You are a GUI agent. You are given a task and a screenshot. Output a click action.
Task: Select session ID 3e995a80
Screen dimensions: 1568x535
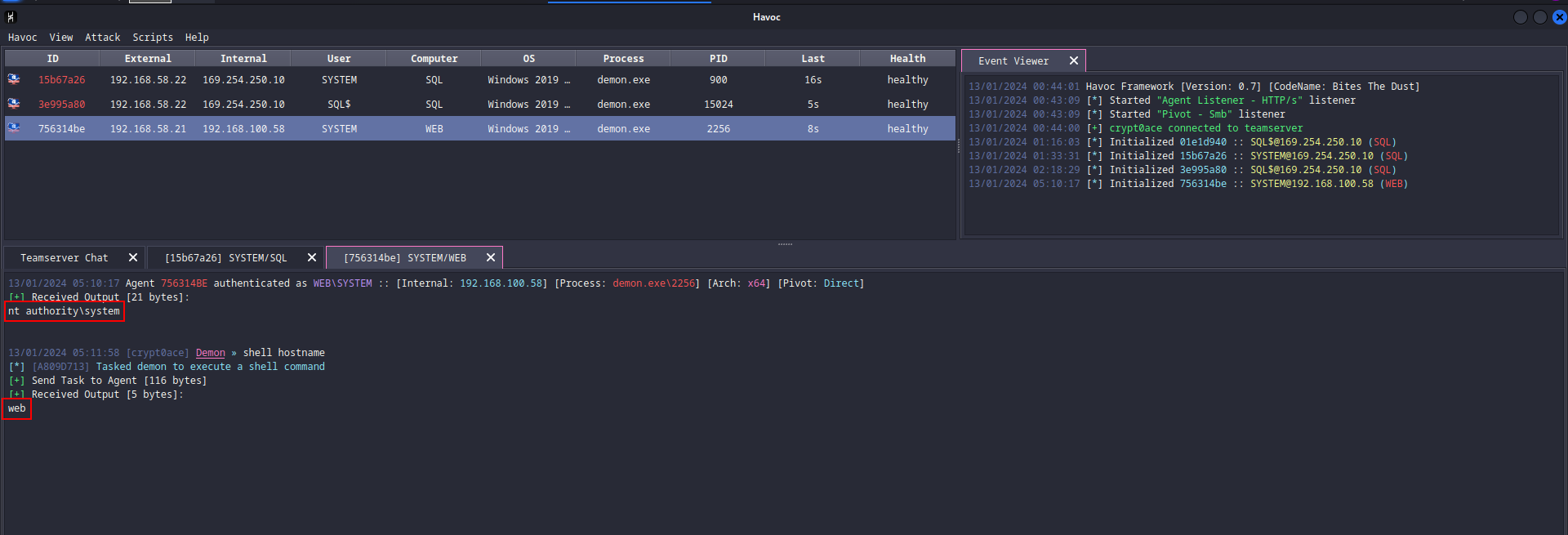point(61,105)
